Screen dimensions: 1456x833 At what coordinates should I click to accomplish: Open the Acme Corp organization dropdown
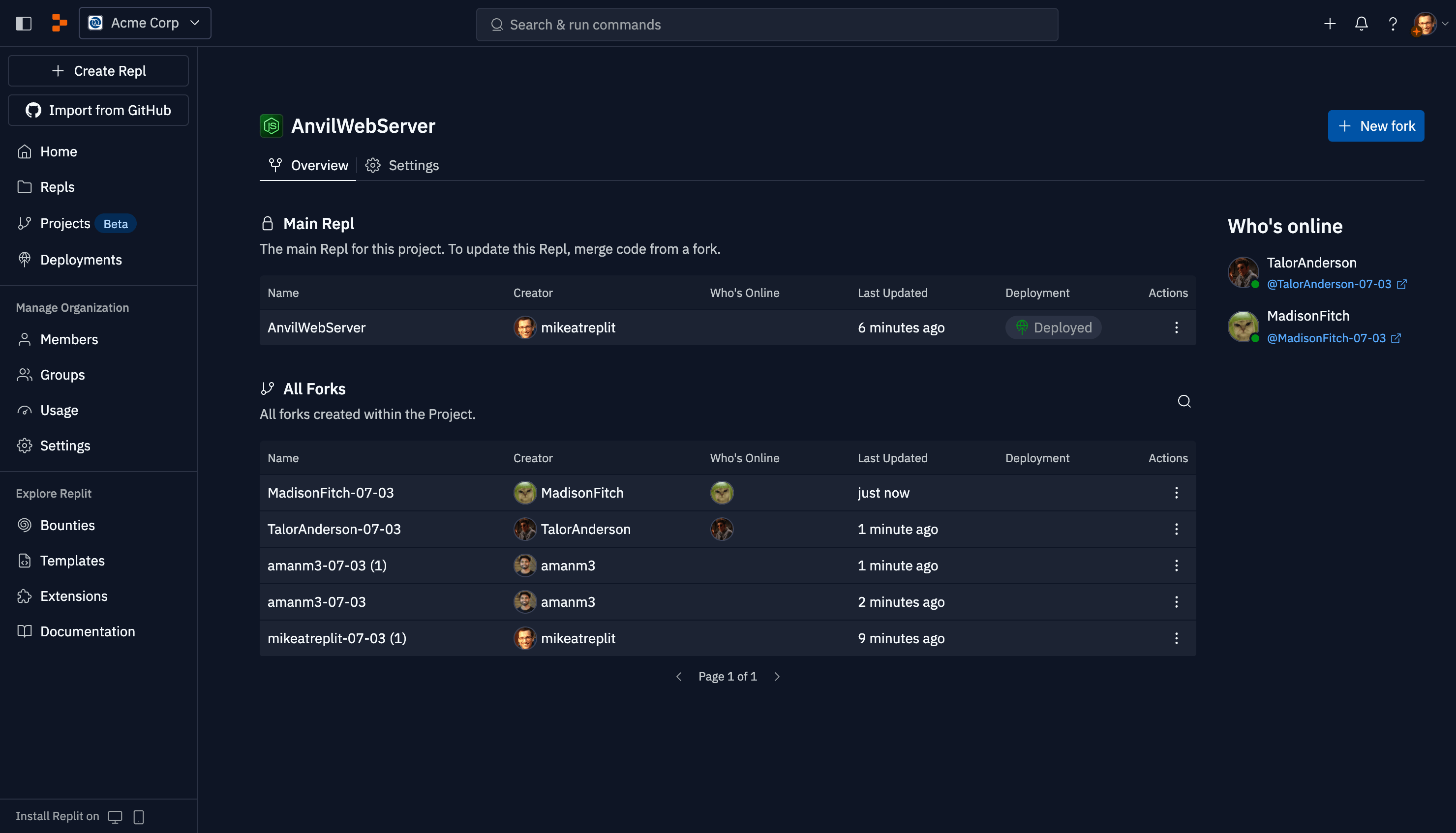(x=145, y=23)
